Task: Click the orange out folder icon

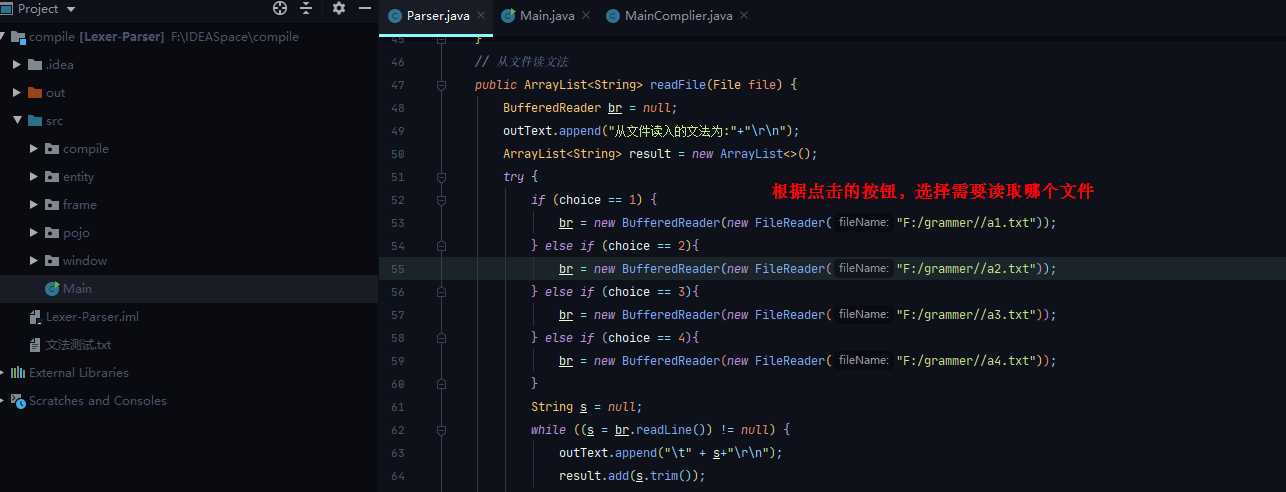Action: click(x=35, y=93)
